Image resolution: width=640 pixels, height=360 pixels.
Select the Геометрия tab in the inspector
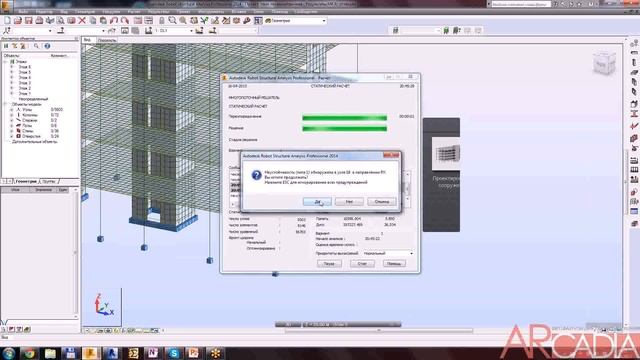[26, 181]
